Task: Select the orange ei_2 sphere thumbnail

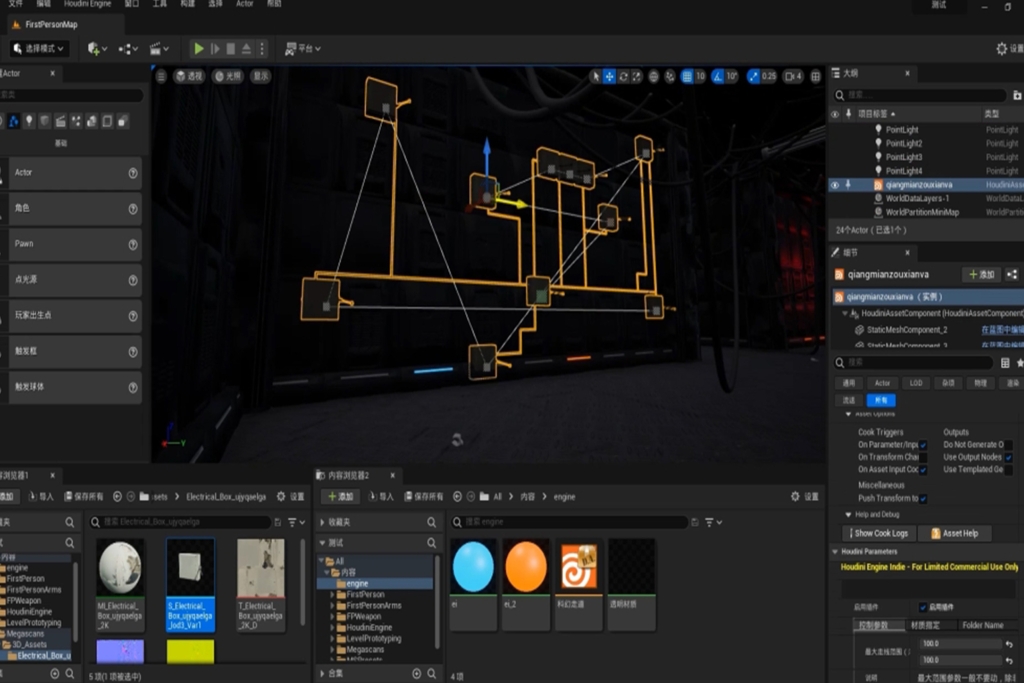Action: click(527, 565)
